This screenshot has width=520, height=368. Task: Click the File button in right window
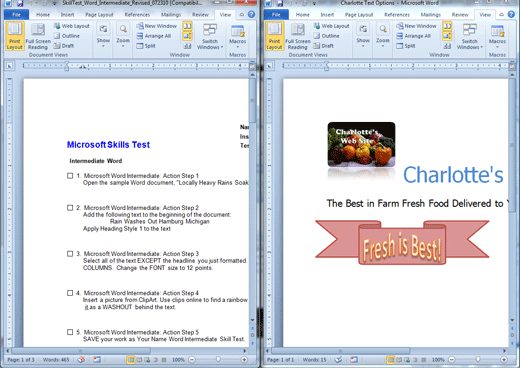(x=276, y=15)
